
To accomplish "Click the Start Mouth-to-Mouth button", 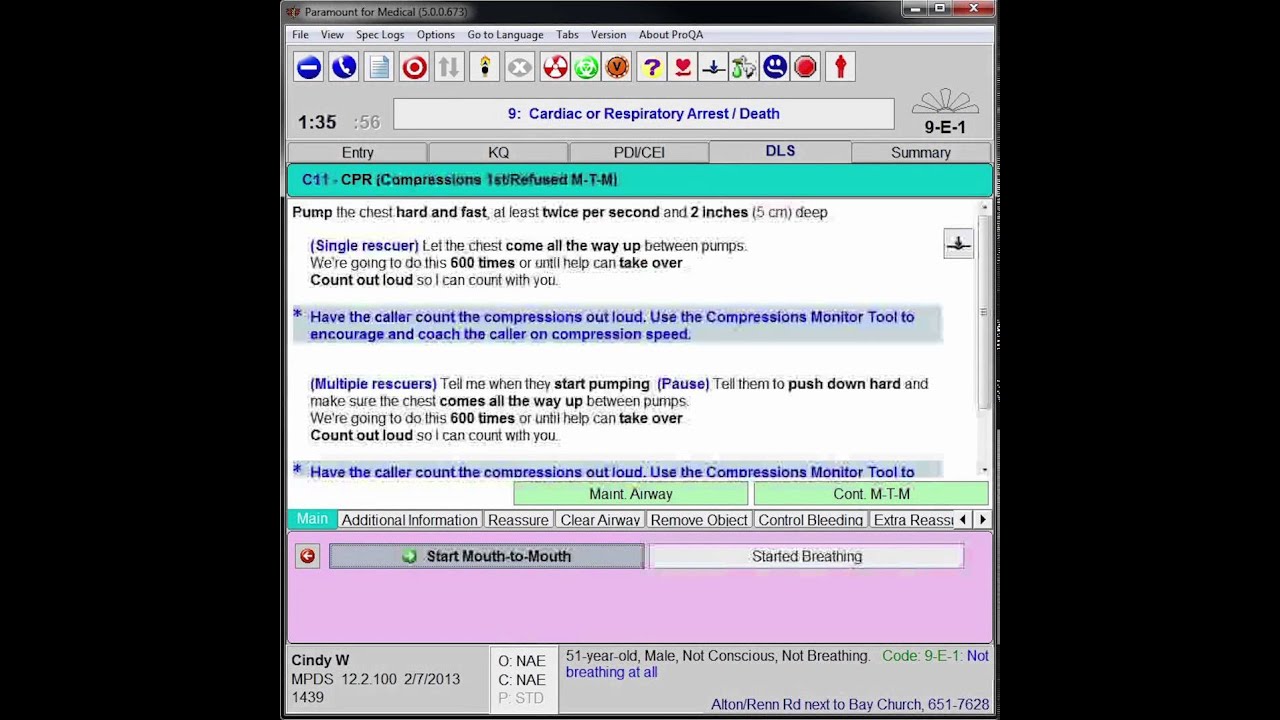I will click(486, 556).
